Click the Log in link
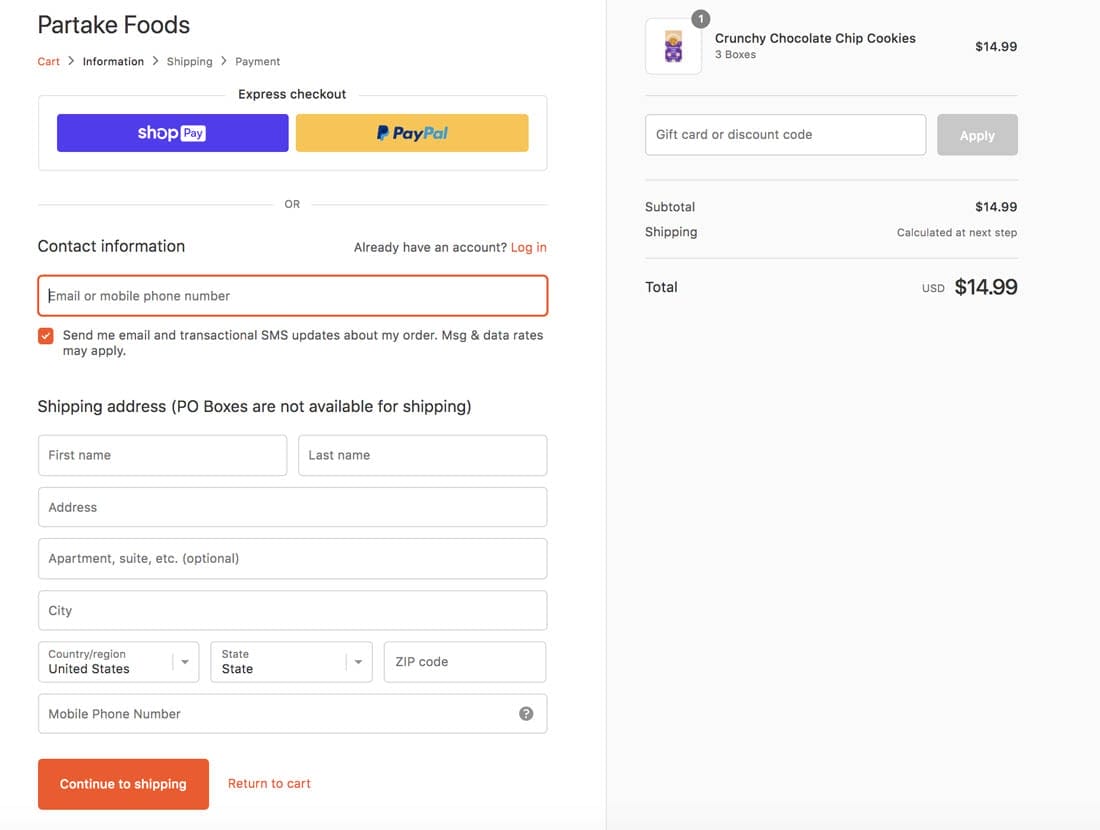This screenshot has width=1100, height=830. [528, 247]
